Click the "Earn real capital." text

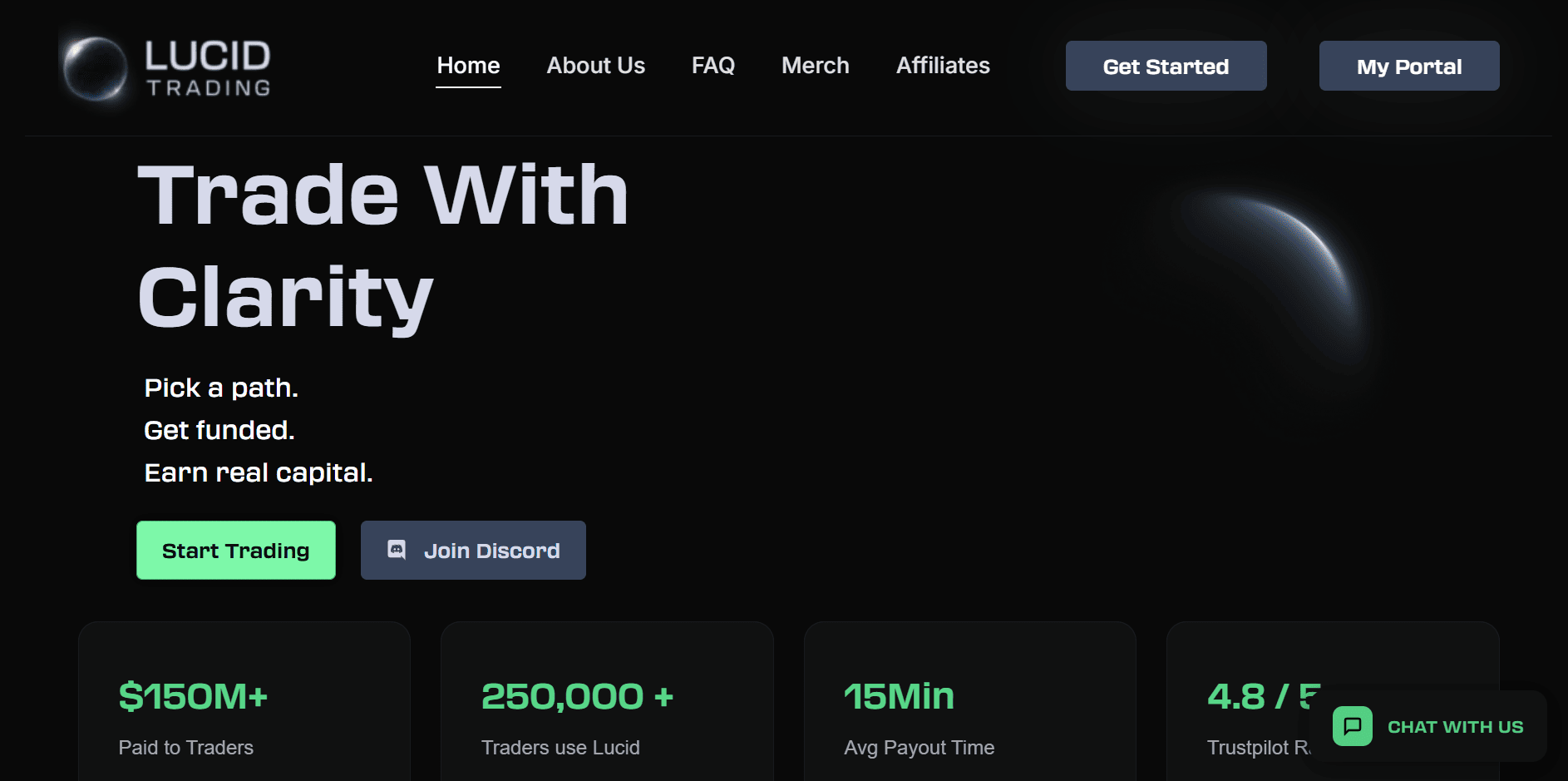pos(259,473)
